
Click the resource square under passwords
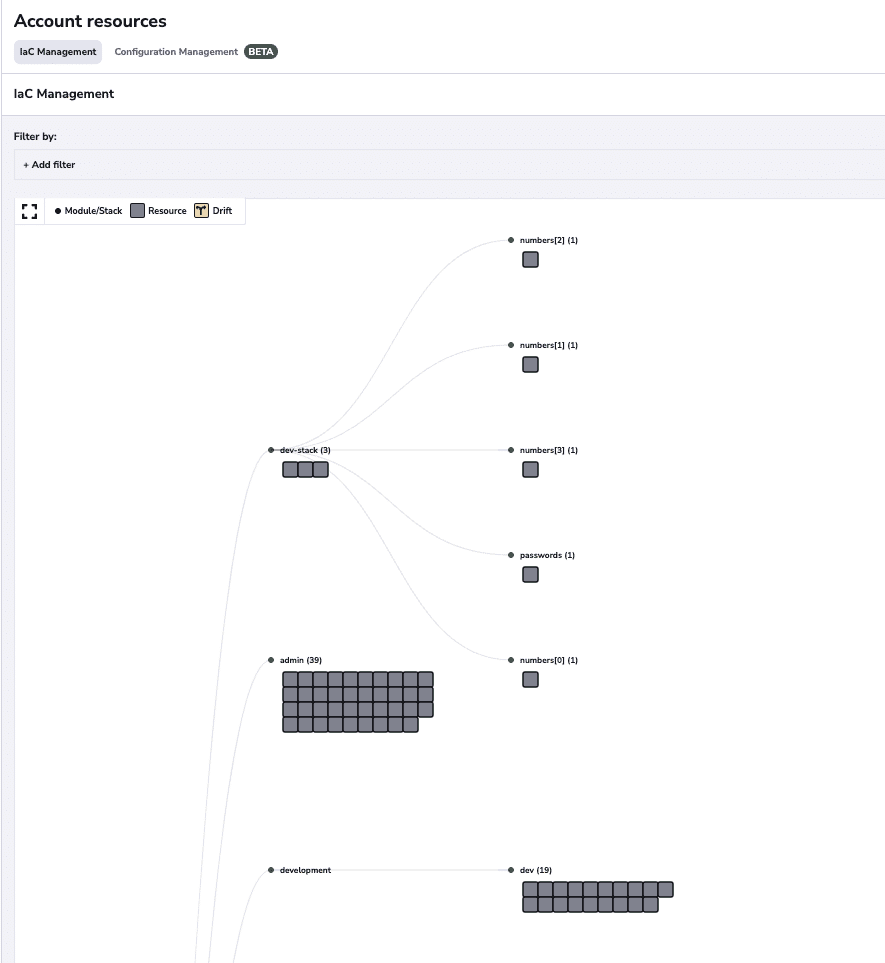531,575
